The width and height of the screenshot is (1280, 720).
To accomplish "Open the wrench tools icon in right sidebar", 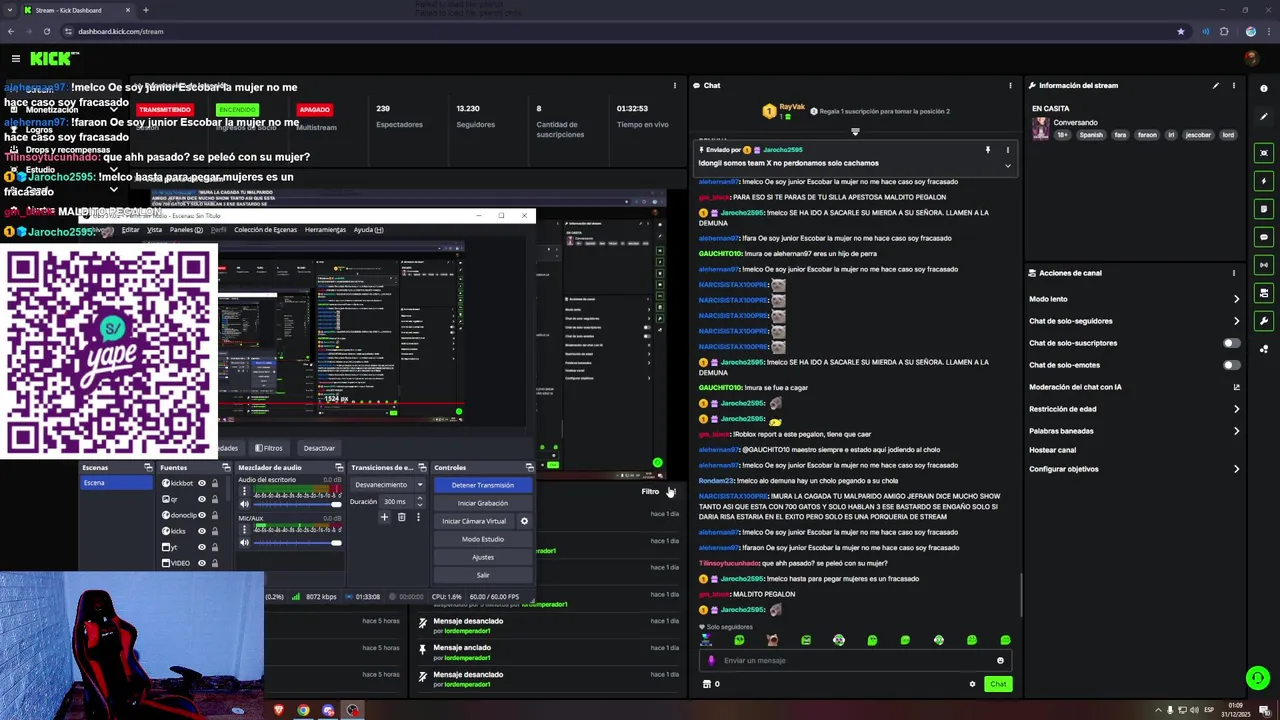I will [x=1264, y=321].
